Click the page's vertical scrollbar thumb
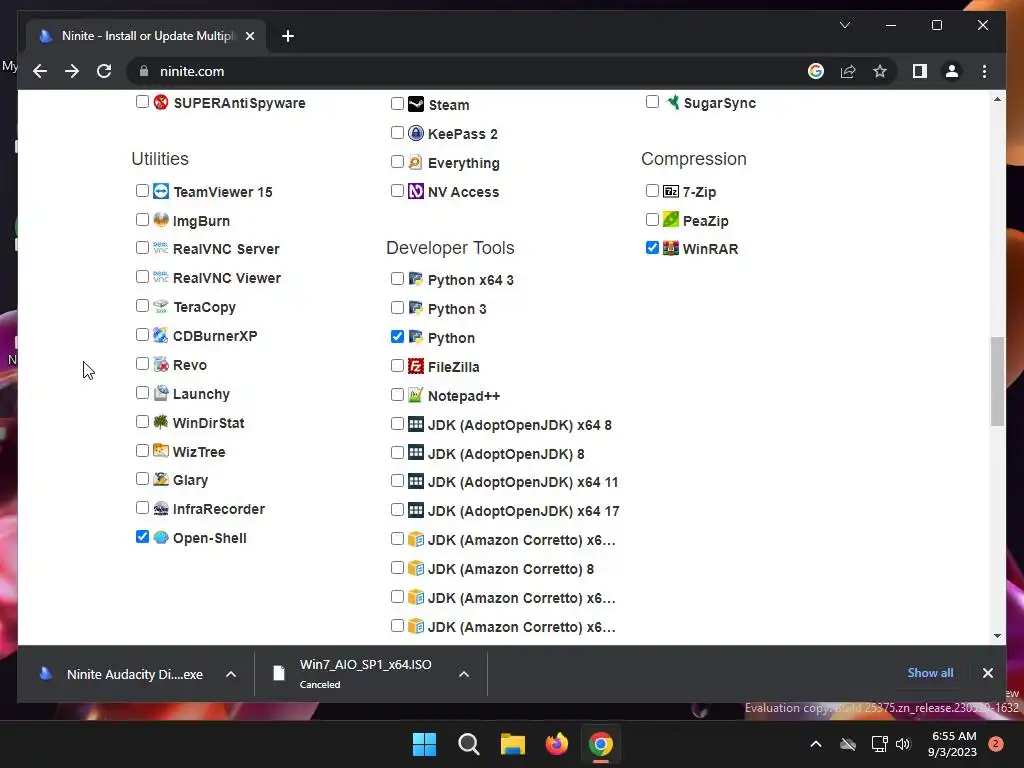Image resolution: width=1024 pixels, height=768 pixels. (997, 381)
